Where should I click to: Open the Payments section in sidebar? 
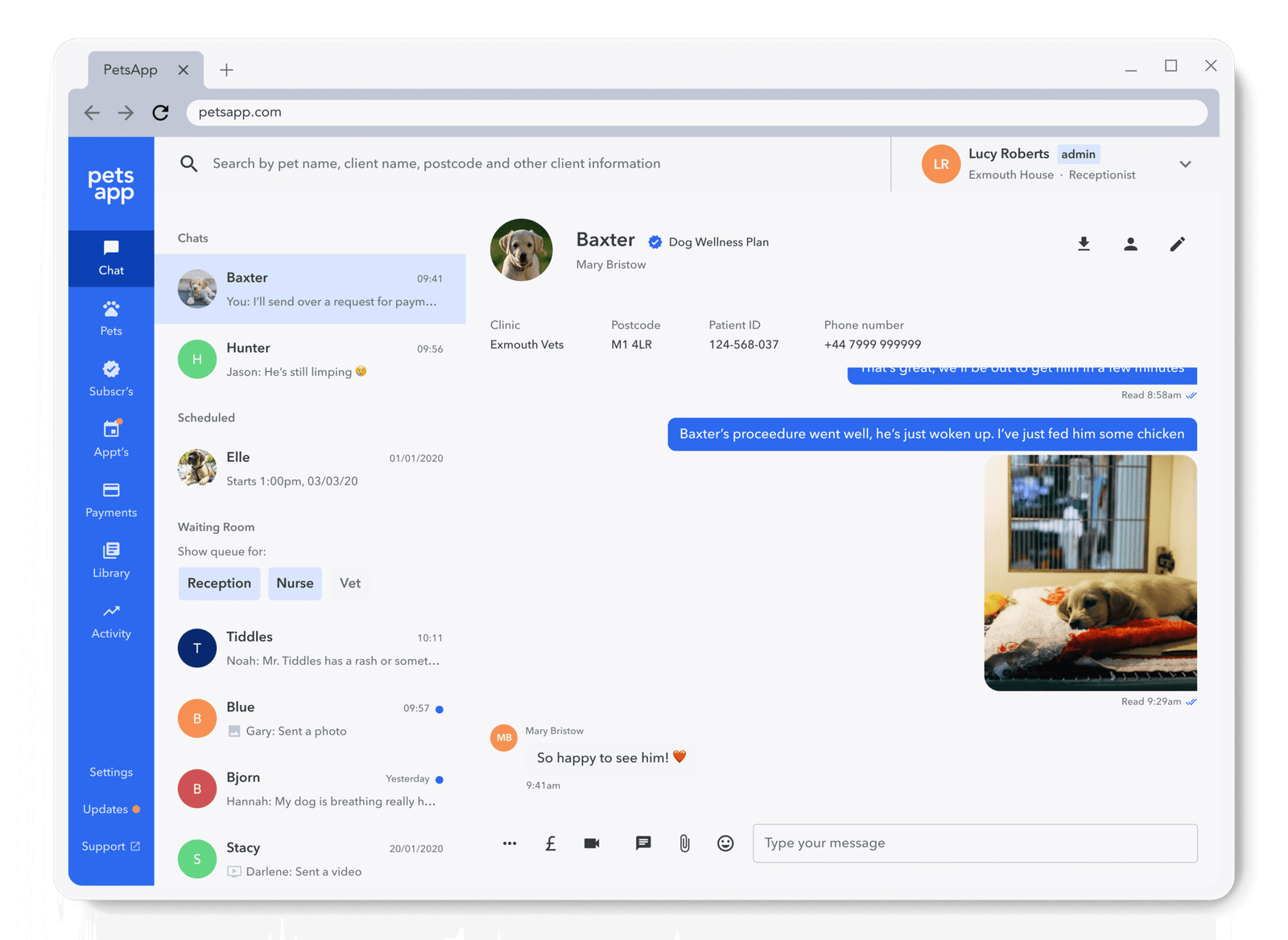(111, 500)
